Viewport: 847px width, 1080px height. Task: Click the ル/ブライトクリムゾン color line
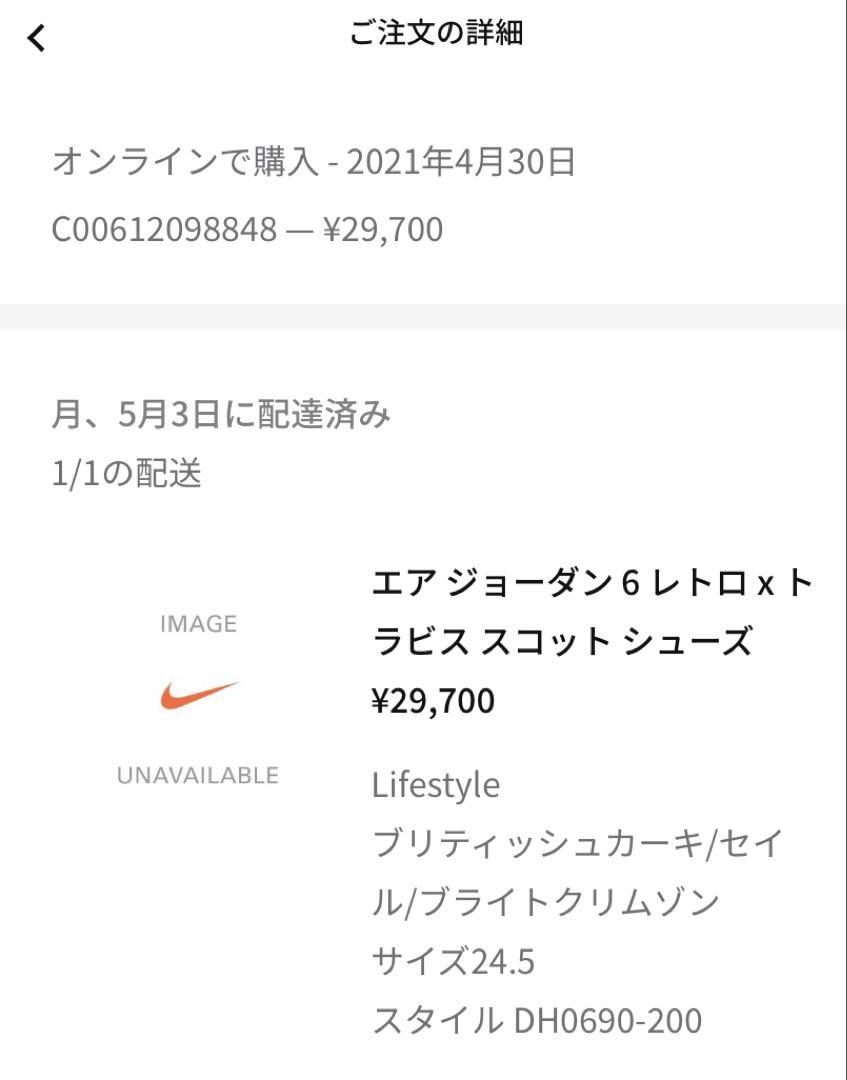pyautogui.click(x=545, y=902)
